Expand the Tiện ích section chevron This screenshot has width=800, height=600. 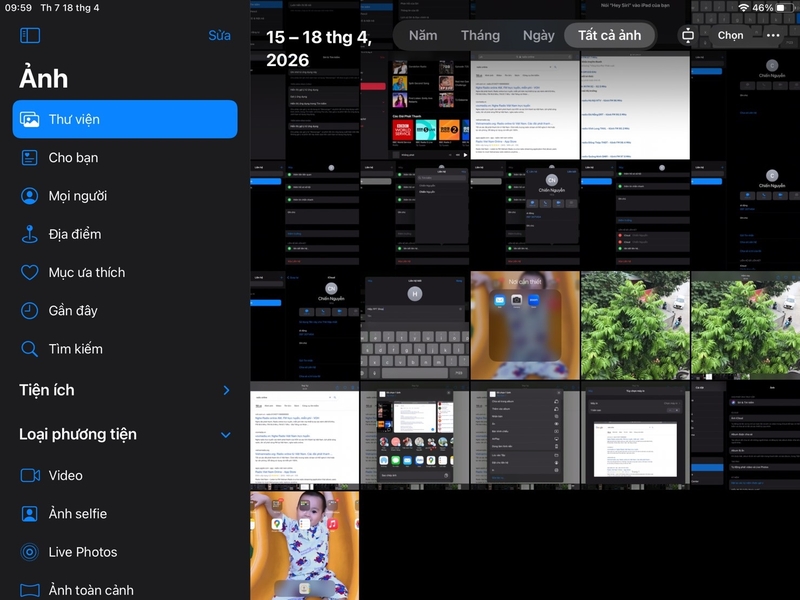pyautogui.click(x=227, y=390)
